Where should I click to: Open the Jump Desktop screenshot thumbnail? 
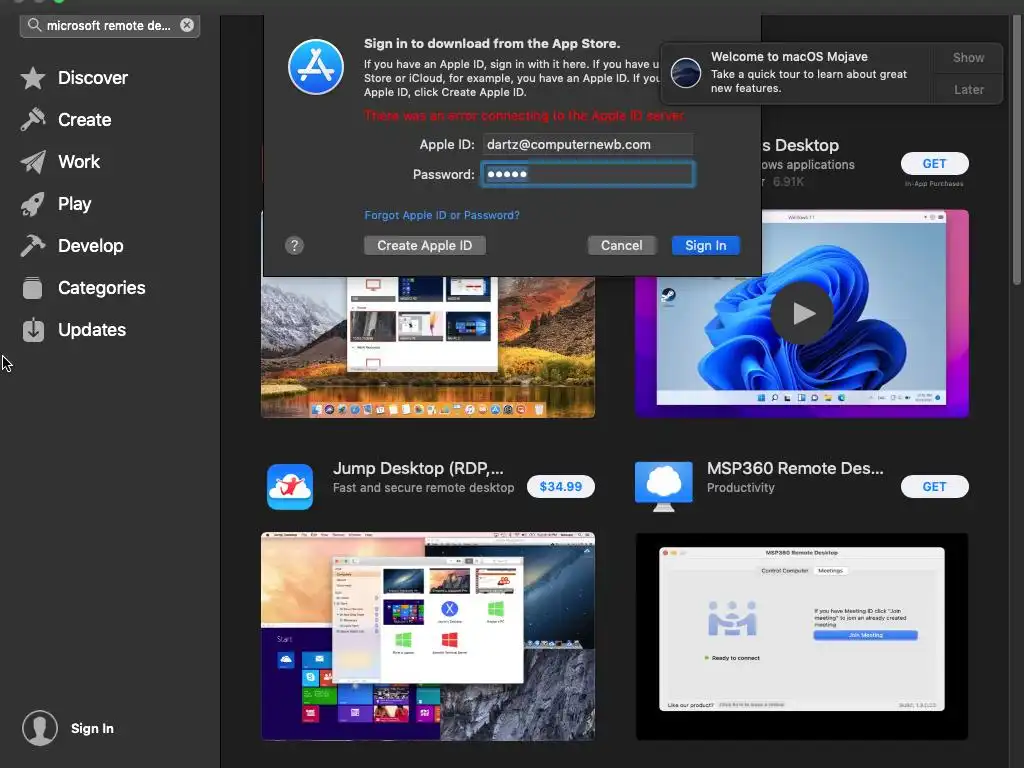428,636
